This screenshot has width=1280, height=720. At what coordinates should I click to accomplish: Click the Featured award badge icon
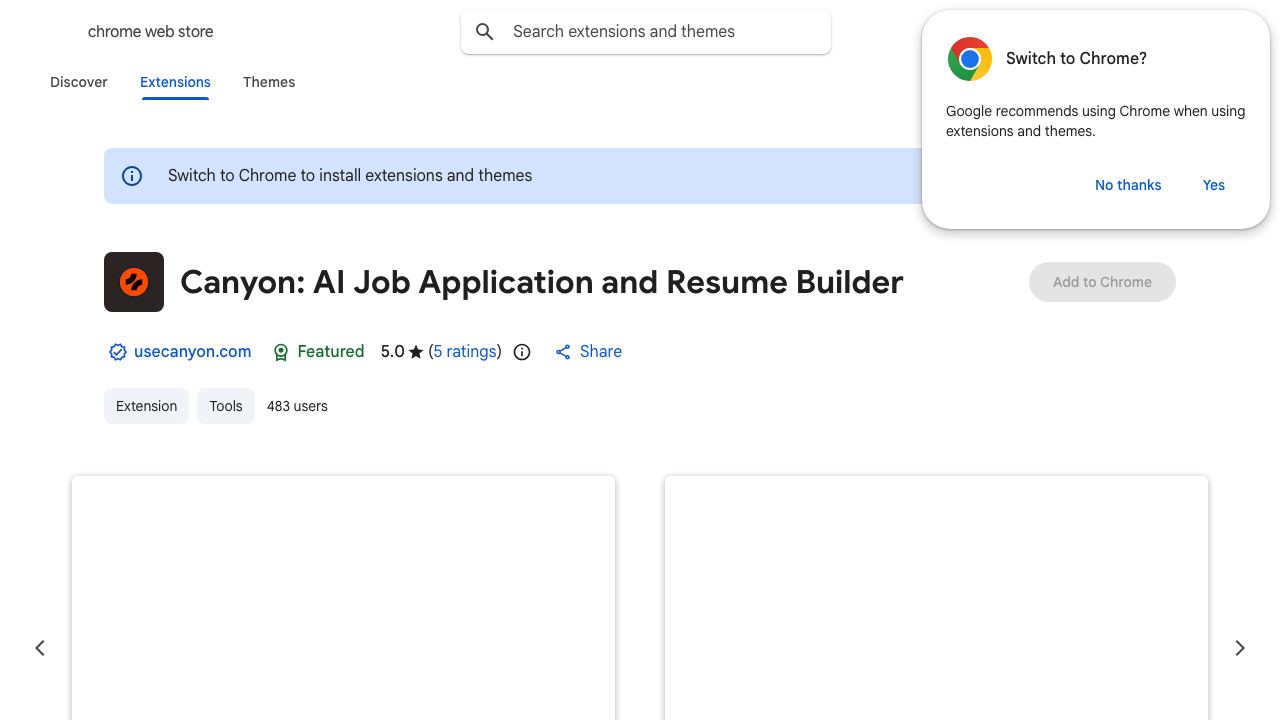coord(281,352)
